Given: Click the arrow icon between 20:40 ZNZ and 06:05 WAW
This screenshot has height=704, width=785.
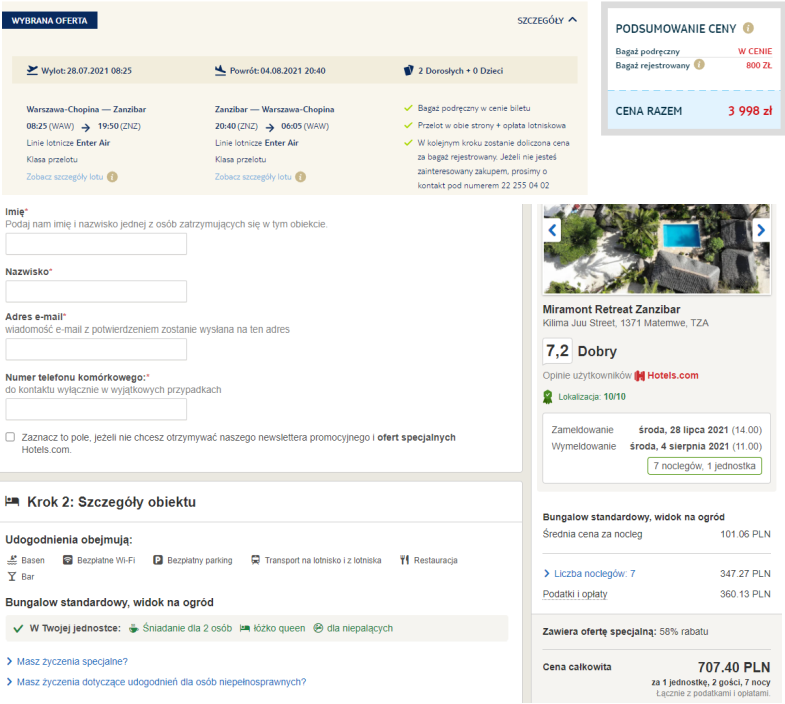Looking at the screenshot, I should pos(270,127).
